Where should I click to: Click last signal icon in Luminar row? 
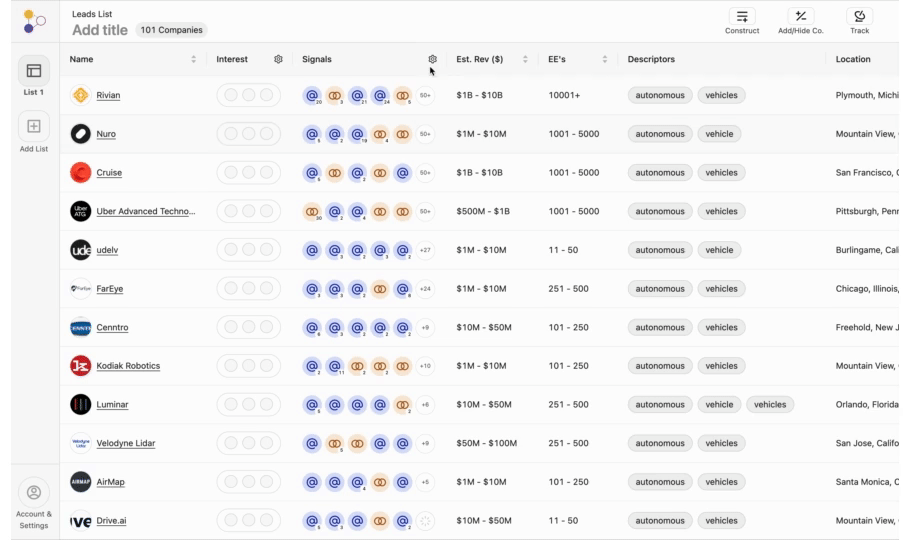point(402,405)
